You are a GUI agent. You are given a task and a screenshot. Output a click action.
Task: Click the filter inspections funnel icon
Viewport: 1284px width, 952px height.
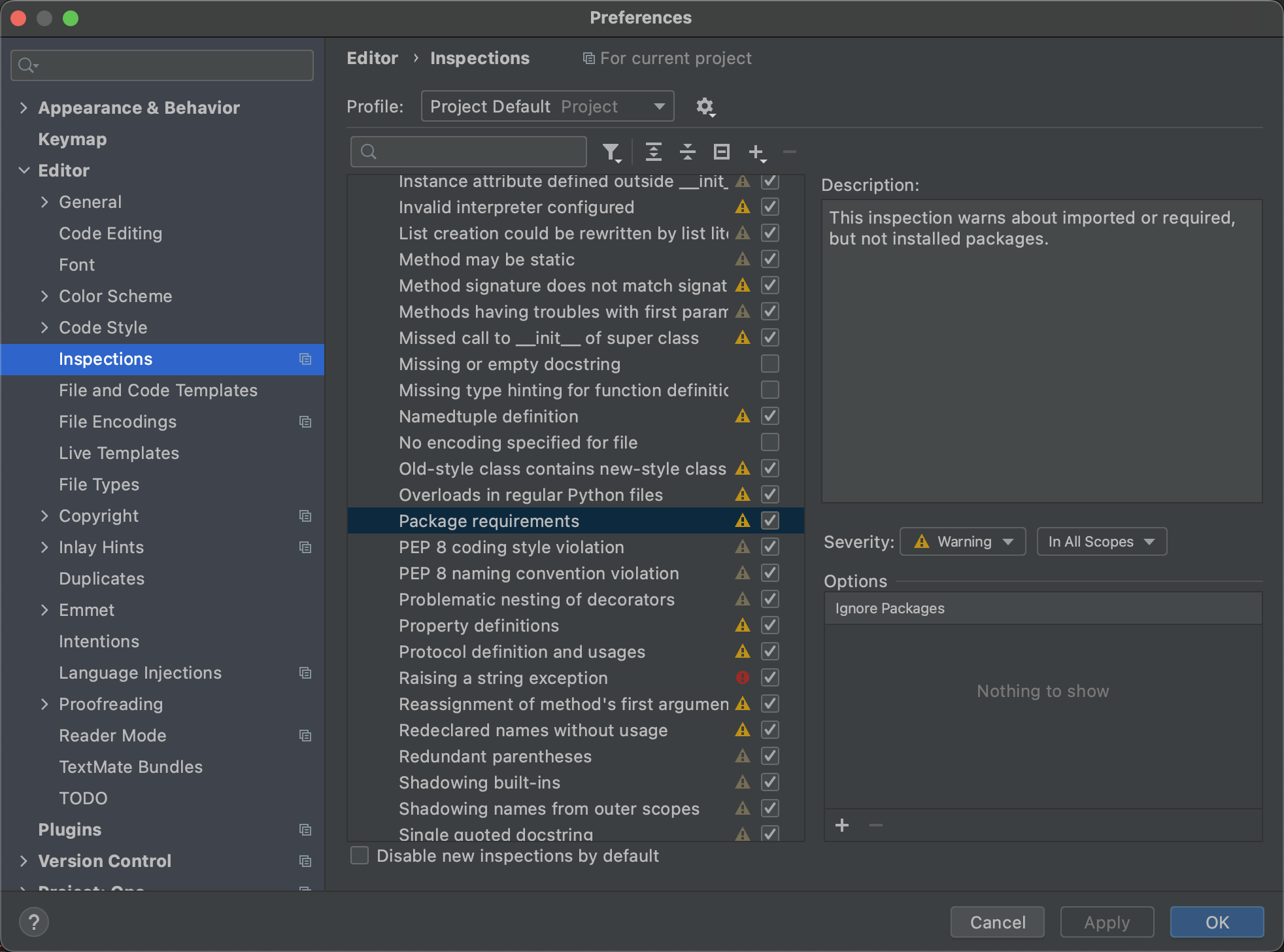click(x=611, y=152)
